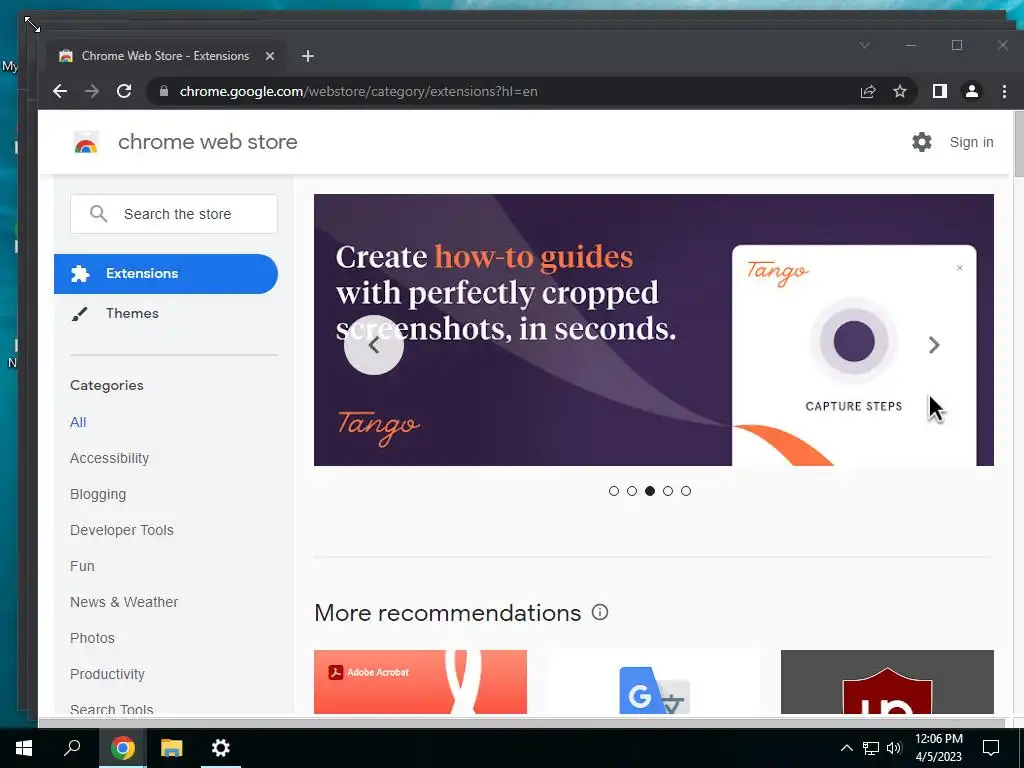The height and width of the screenshot is (768, 1024).
Task: Select fifth carousel dot indicator
Action: tap(686, 491)
